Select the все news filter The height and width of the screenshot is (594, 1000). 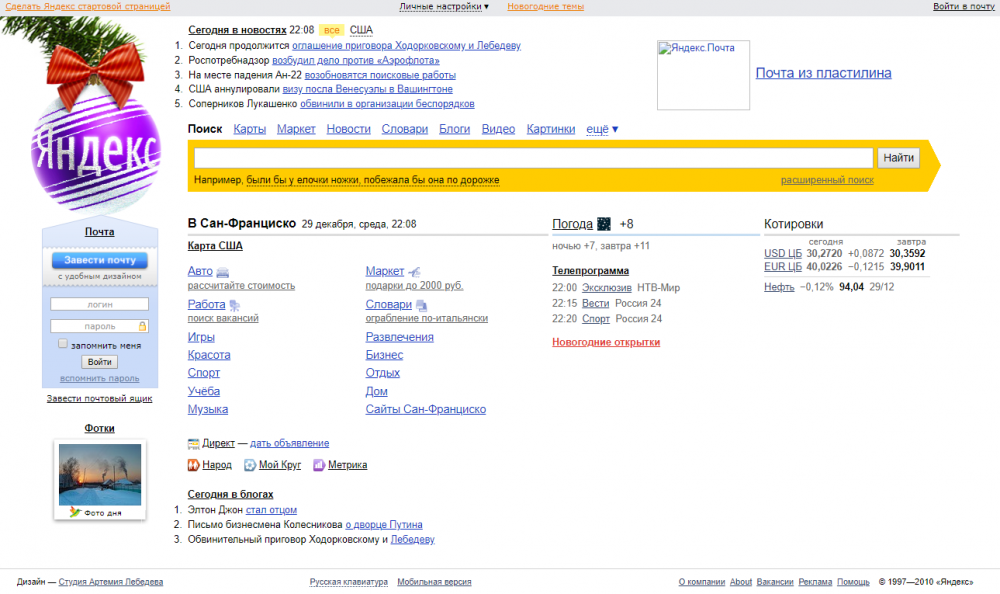click(332, 30)
